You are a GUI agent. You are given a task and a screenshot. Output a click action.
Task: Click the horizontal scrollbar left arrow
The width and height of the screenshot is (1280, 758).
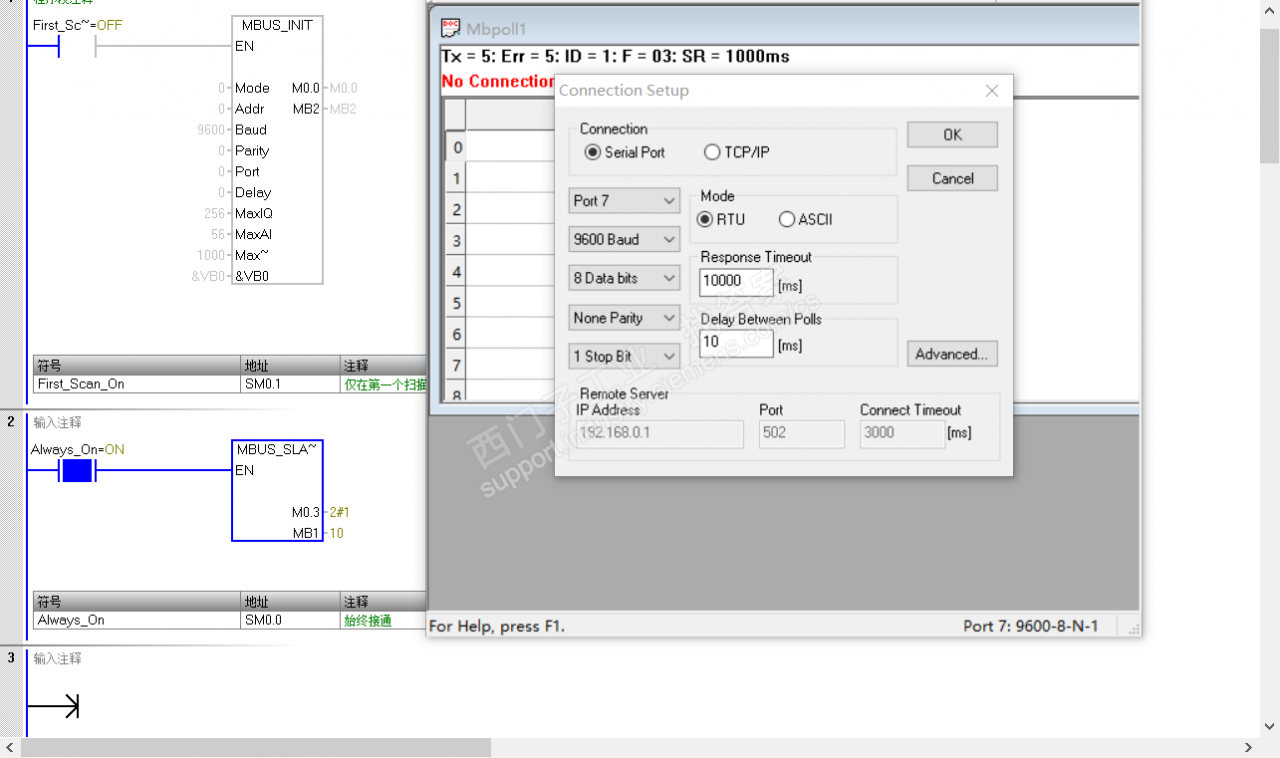click(x=10, y=748)
